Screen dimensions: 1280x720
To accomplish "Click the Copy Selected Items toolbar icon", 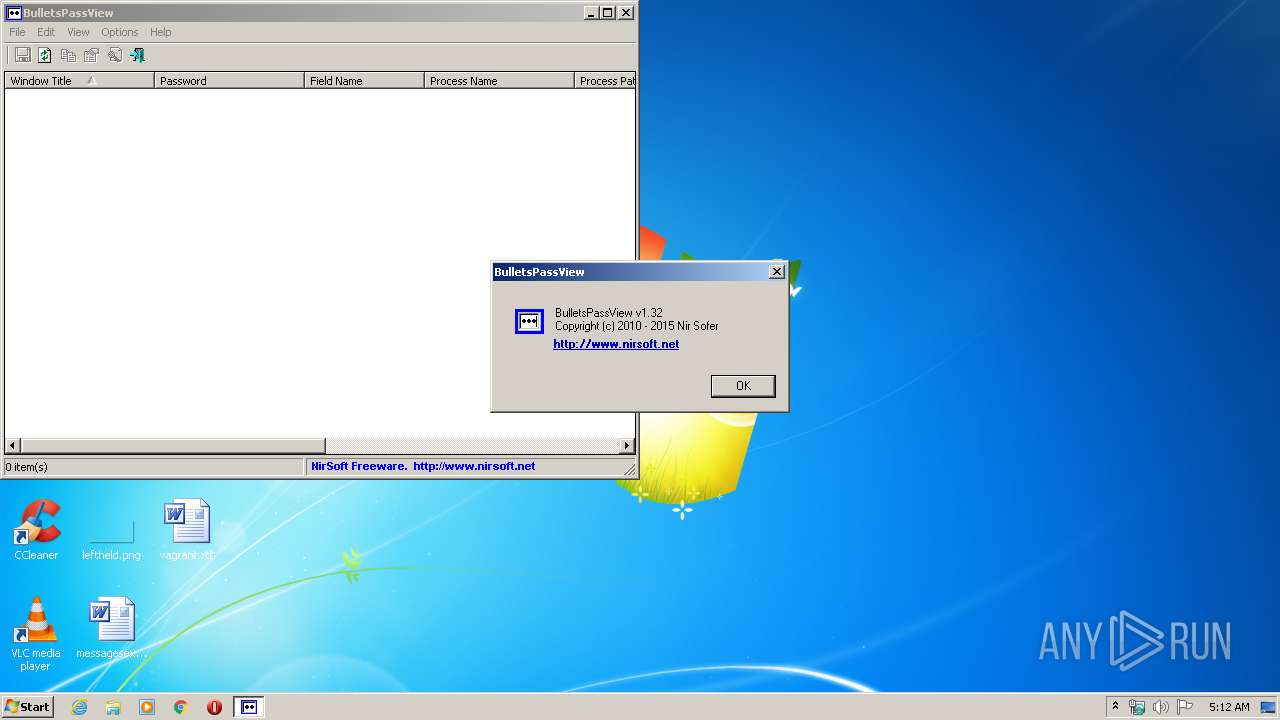I will click(68, 55).
